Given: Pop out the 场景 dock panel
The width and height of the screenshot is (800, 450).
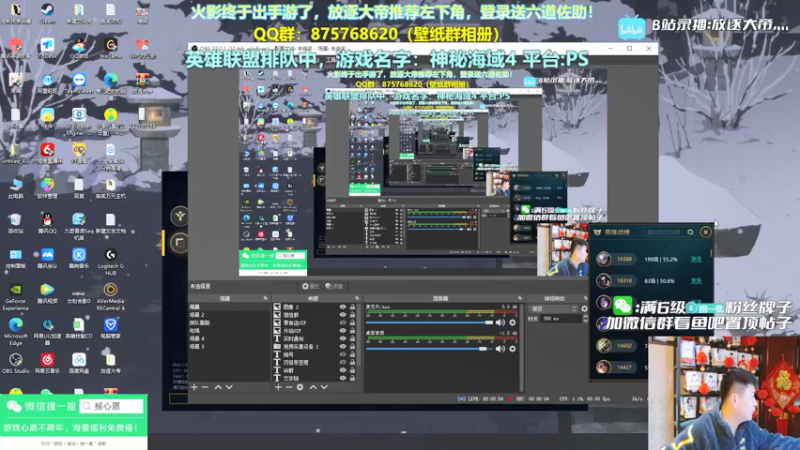Looking at the screenshot, I should (265, 298).
